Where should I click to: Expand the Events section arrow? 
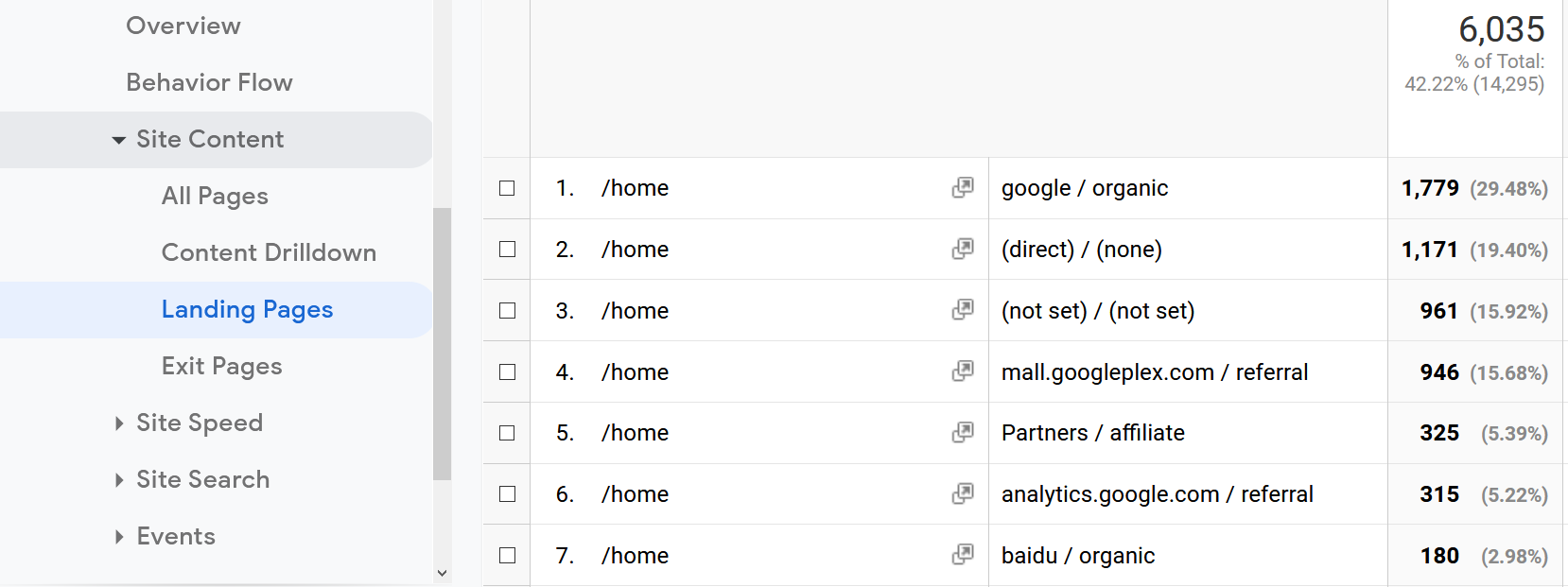point(119,537)
